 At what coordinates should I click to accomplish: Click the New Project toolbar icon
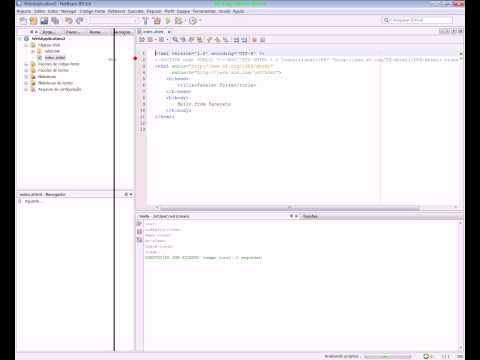pos(33,21)
